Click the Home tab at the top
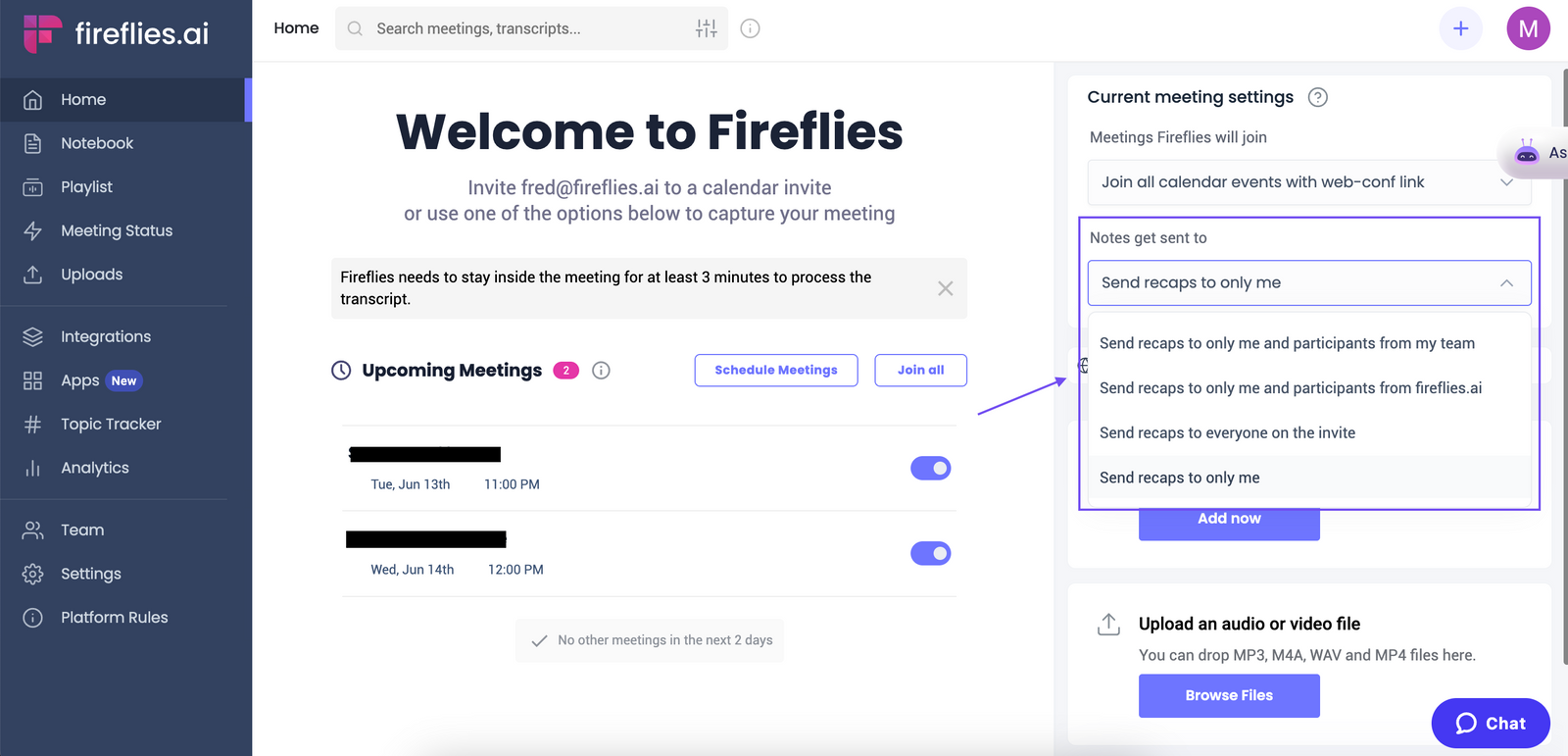The height and width of the screenshot is (756, 1568). (296, 27)
